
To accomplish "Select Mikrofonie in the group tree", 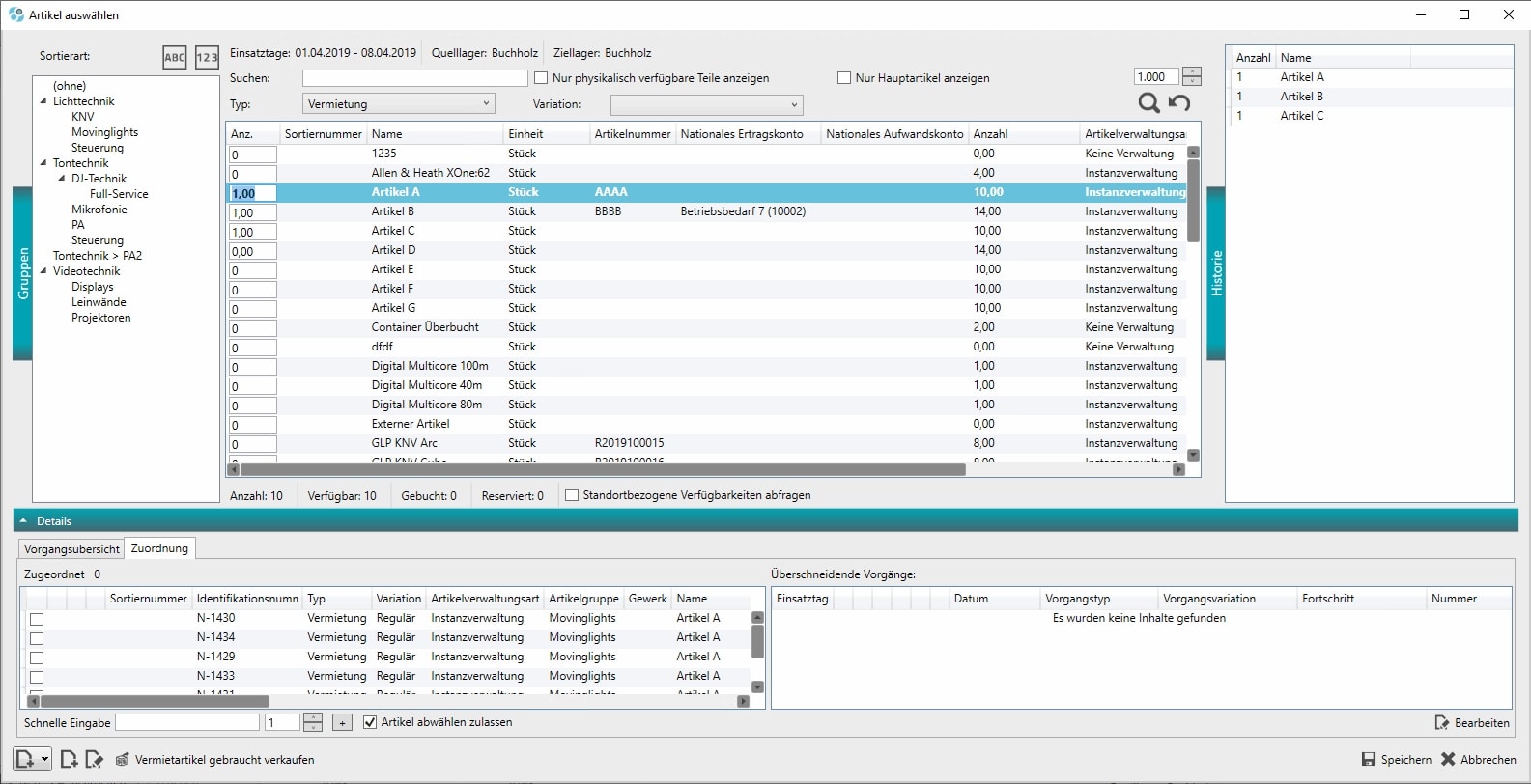I will (99, 210).
